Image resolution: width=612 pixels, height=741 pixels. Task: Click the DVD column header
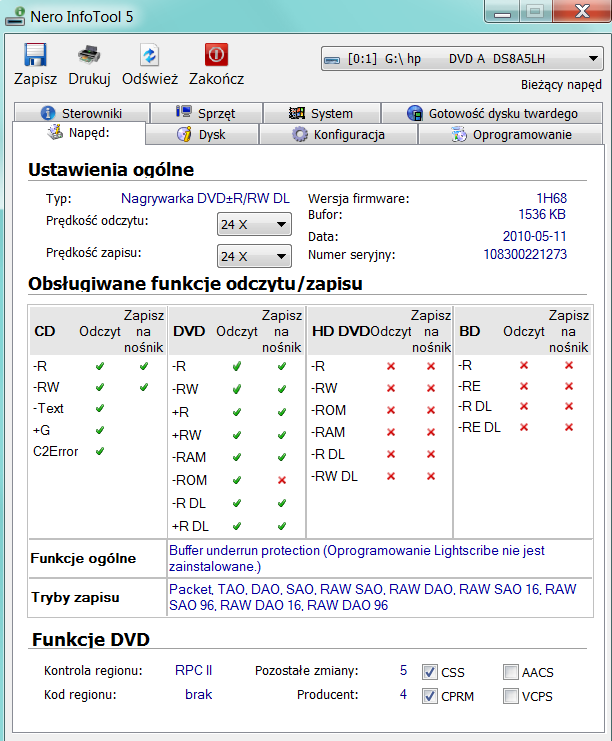pos(189,331)
